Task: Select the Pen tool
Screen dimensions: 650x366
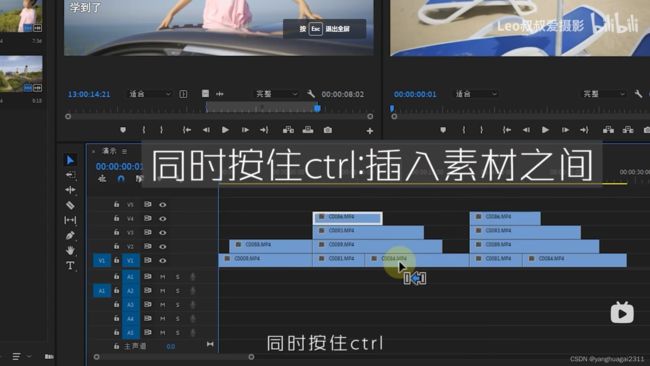Action: (x=70, y=235)
